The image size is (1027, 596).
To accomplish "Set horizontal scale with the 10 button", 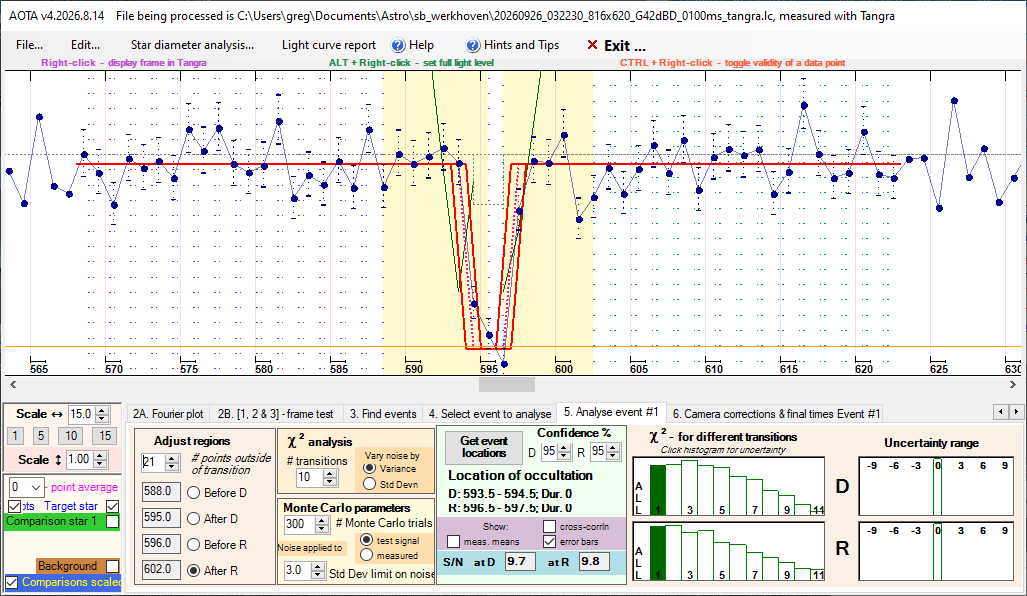I will pyautogui.click(x=71, y=436).
